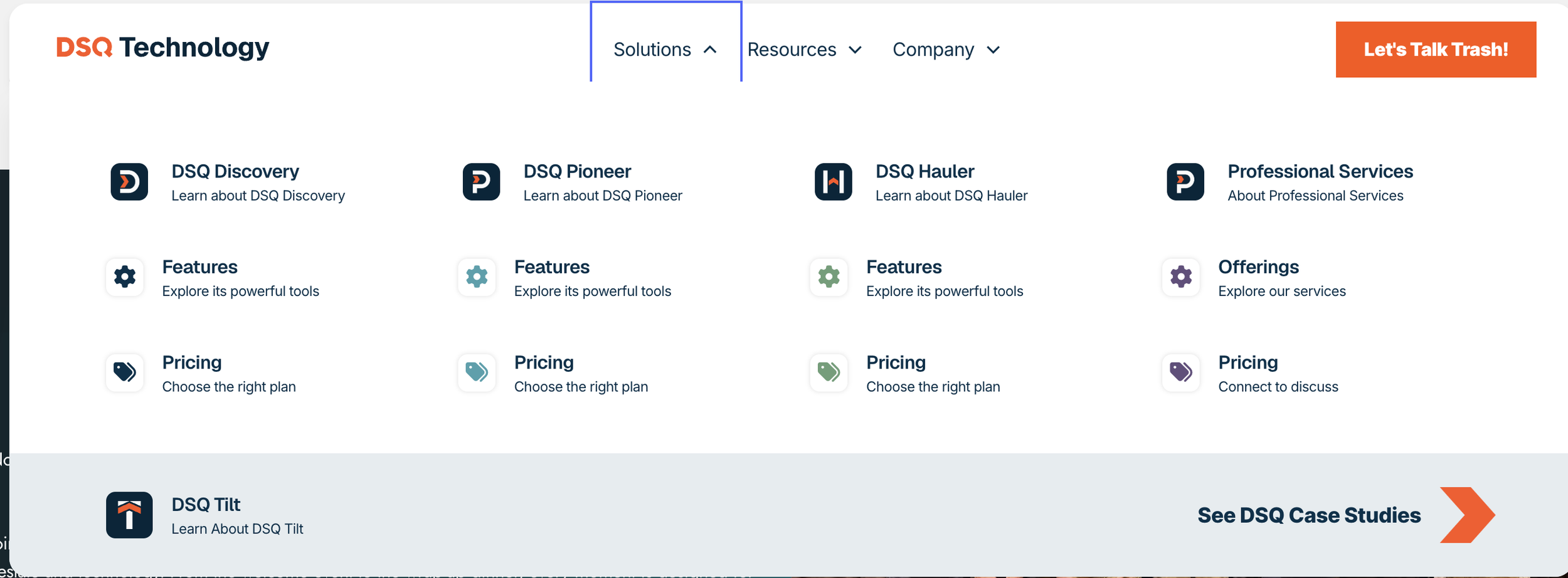Open the DSQ Tilt title link

(x=206, y=505)
